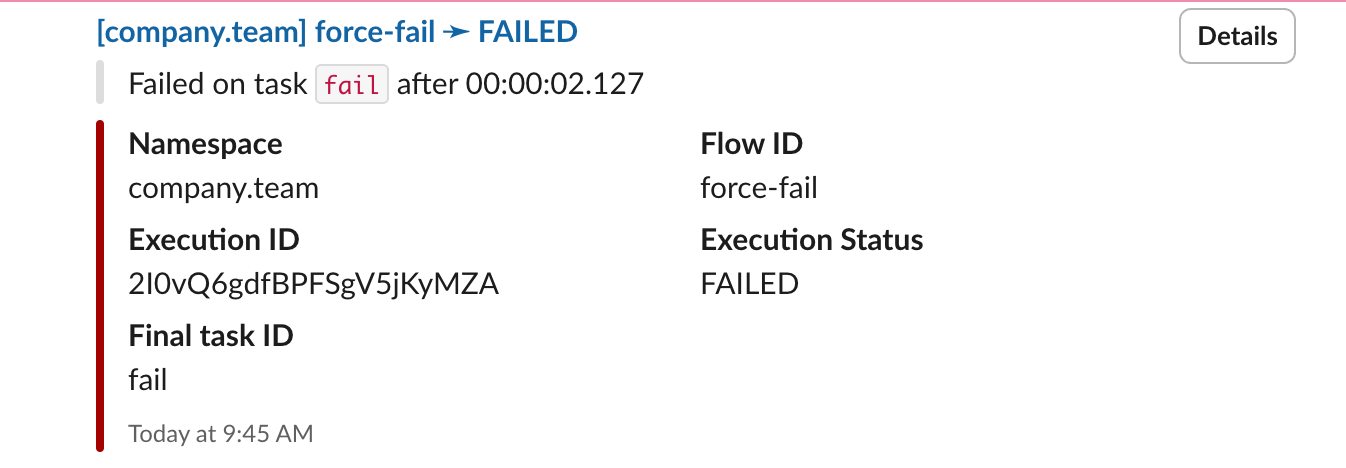Screen dimensions: 1346x468
Task: Select the execution ID 2I0vQ6gdfBPFSgV5jKyMZA
Action: 313,285
